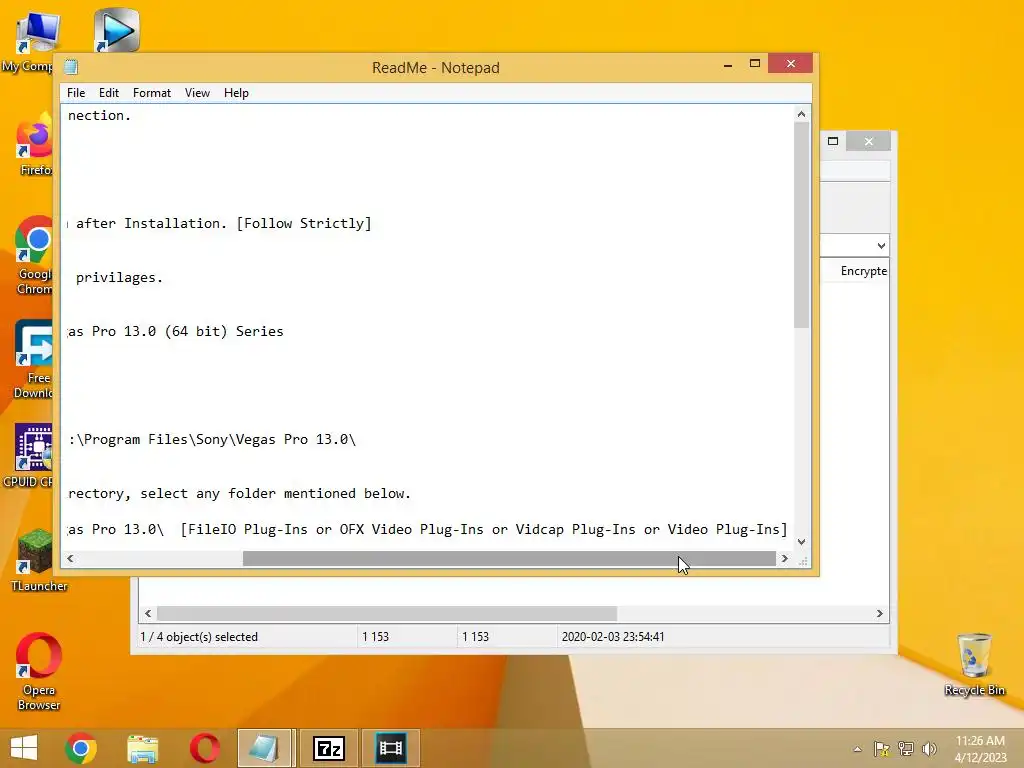
Task: Maximize the background 7-Zip window
Action: (x=833, y=141)
